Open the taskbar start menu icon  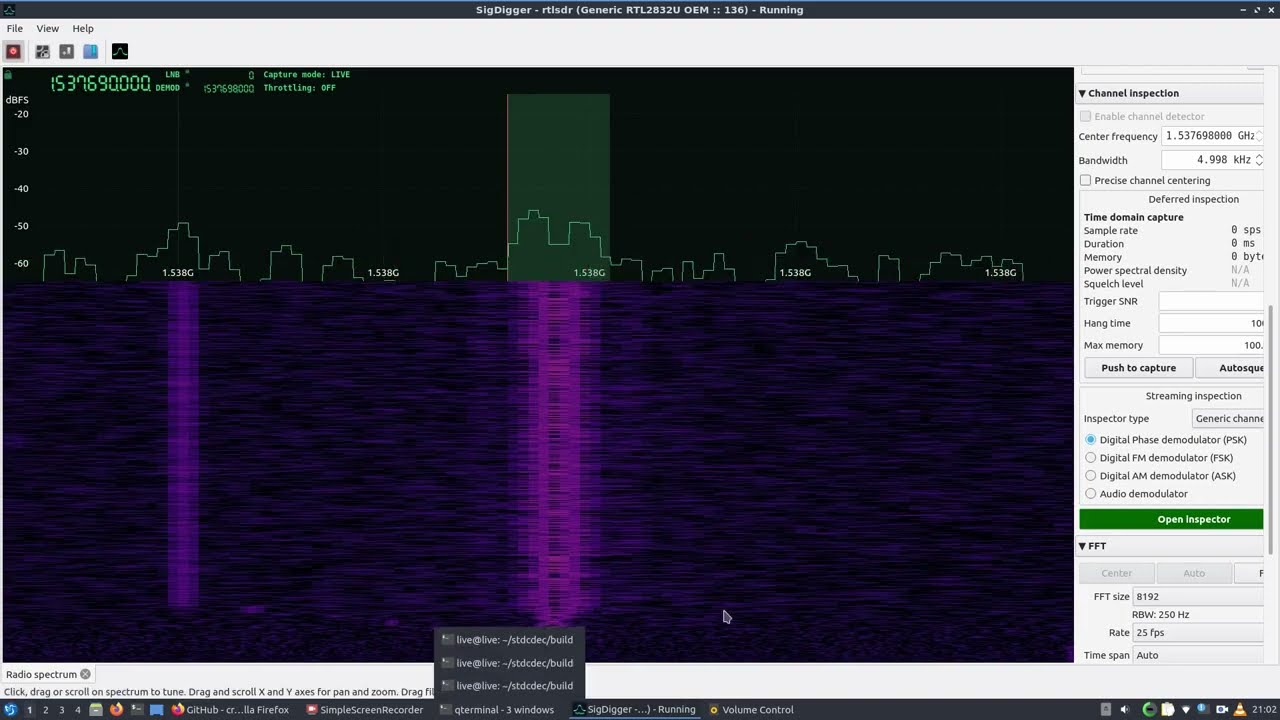10,710
